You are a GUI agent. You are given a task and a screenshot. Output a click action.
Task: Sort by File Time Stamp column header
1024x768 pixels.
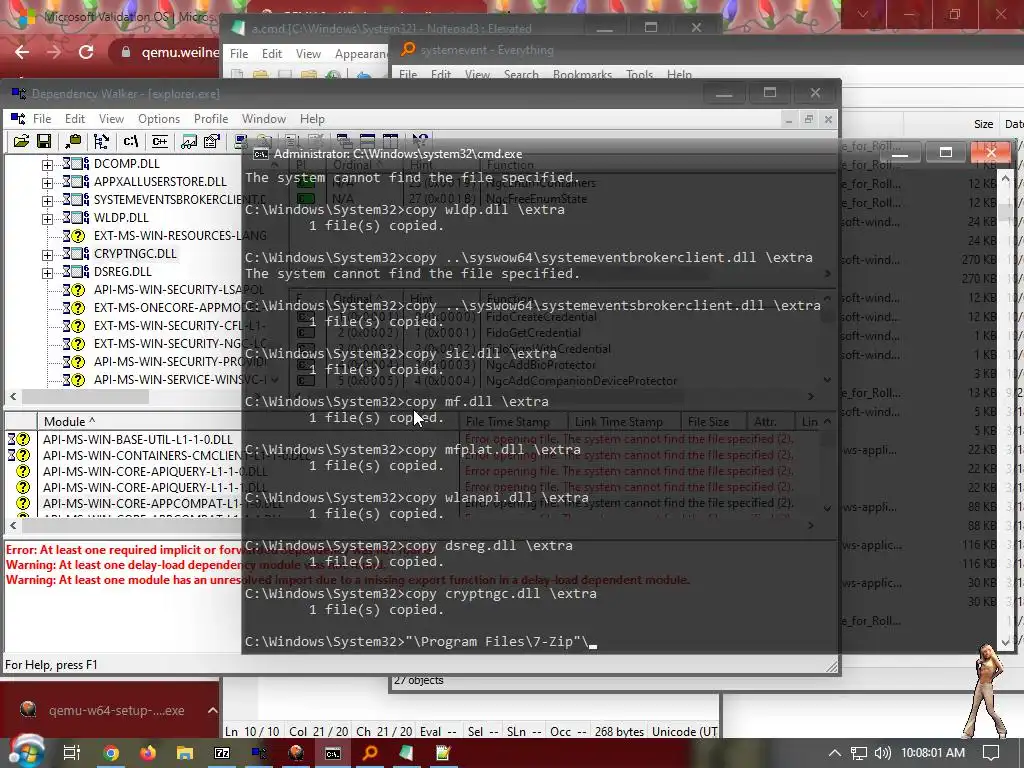513,422
